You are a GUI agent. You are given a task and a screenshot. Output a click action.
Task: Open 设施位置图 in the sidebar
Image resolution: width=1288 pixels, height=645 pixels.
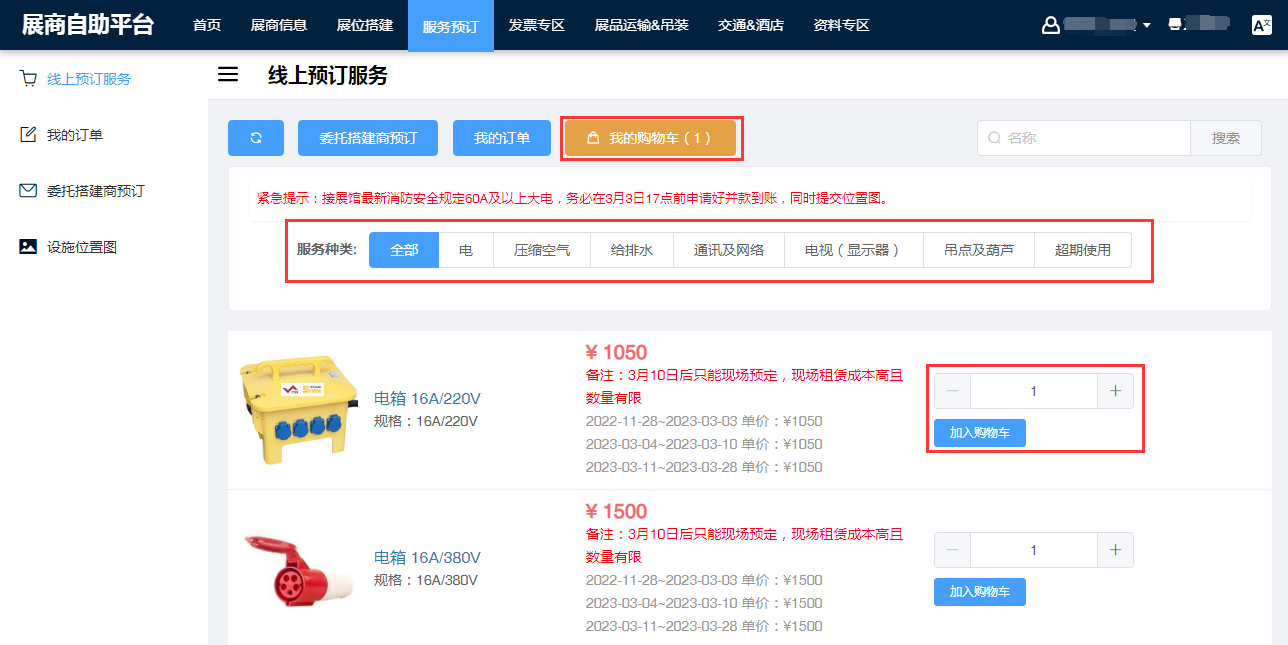[x=81, y=247]
